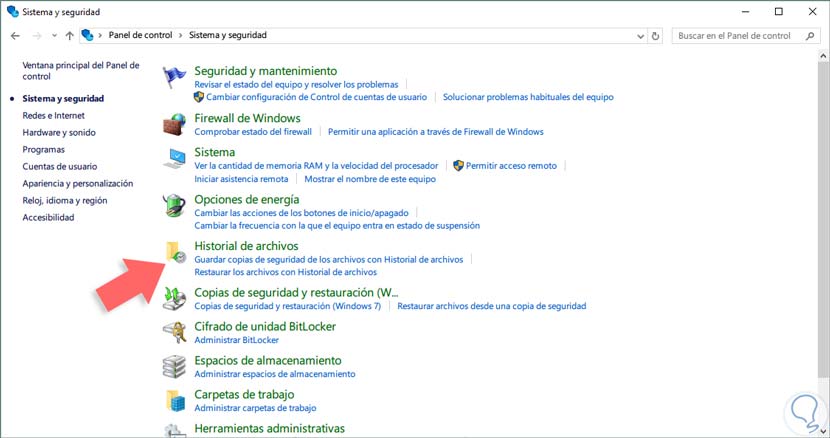This screenshot has width=830, height=438.
Task: Click Administrar carpetas de trabajo
Action: pyautogui.click(x=255, y=408)
